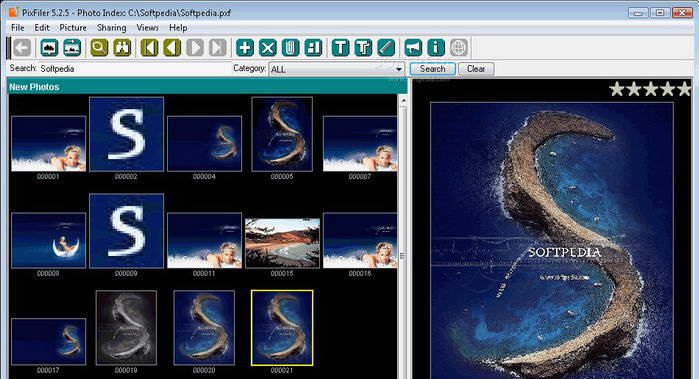Screen dimensions: 699x379
Task: Click the solid T text icon
Action: 341,48
